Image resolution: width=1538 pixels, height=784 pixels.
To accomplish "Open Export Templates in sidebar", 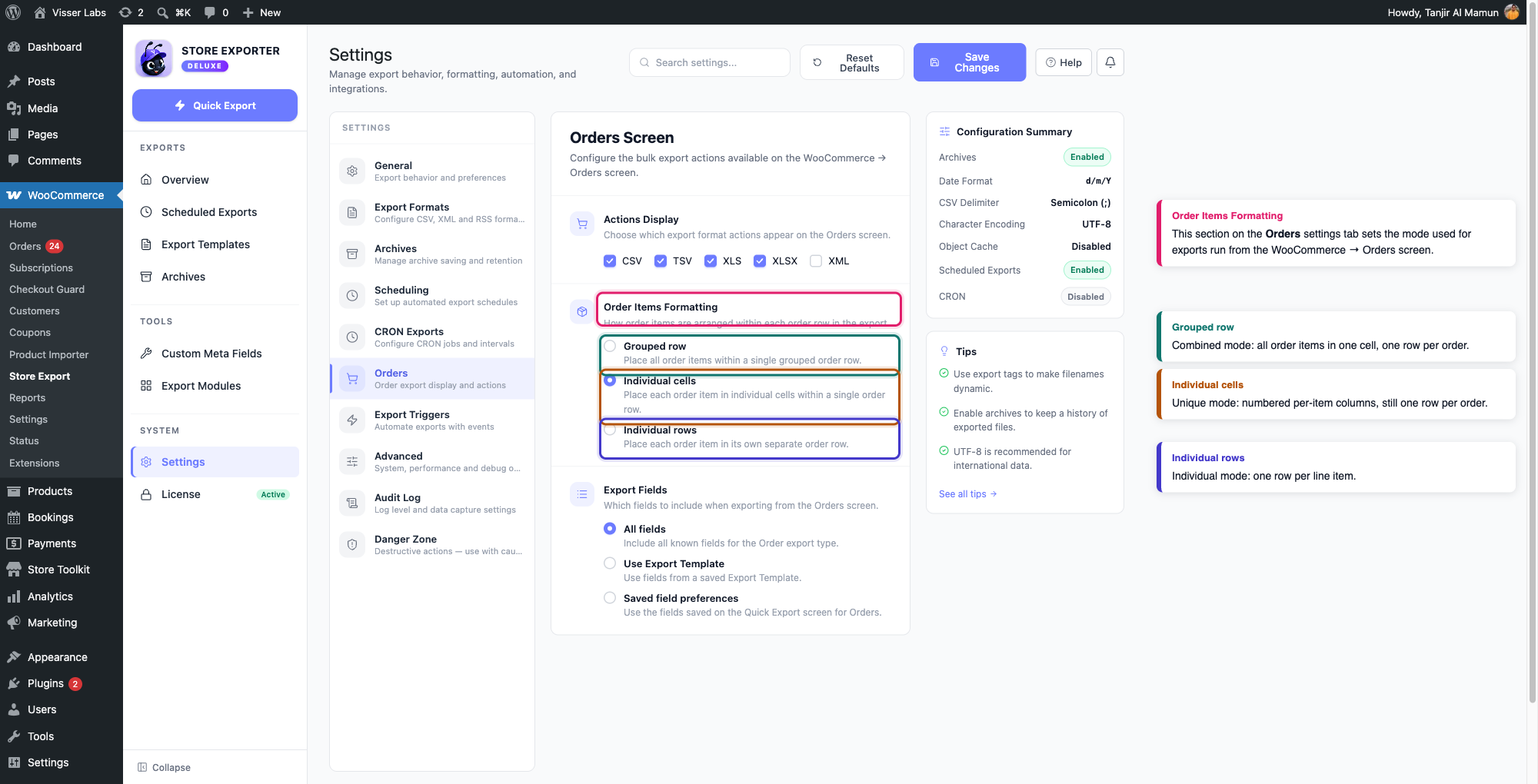I will (215, 244).
